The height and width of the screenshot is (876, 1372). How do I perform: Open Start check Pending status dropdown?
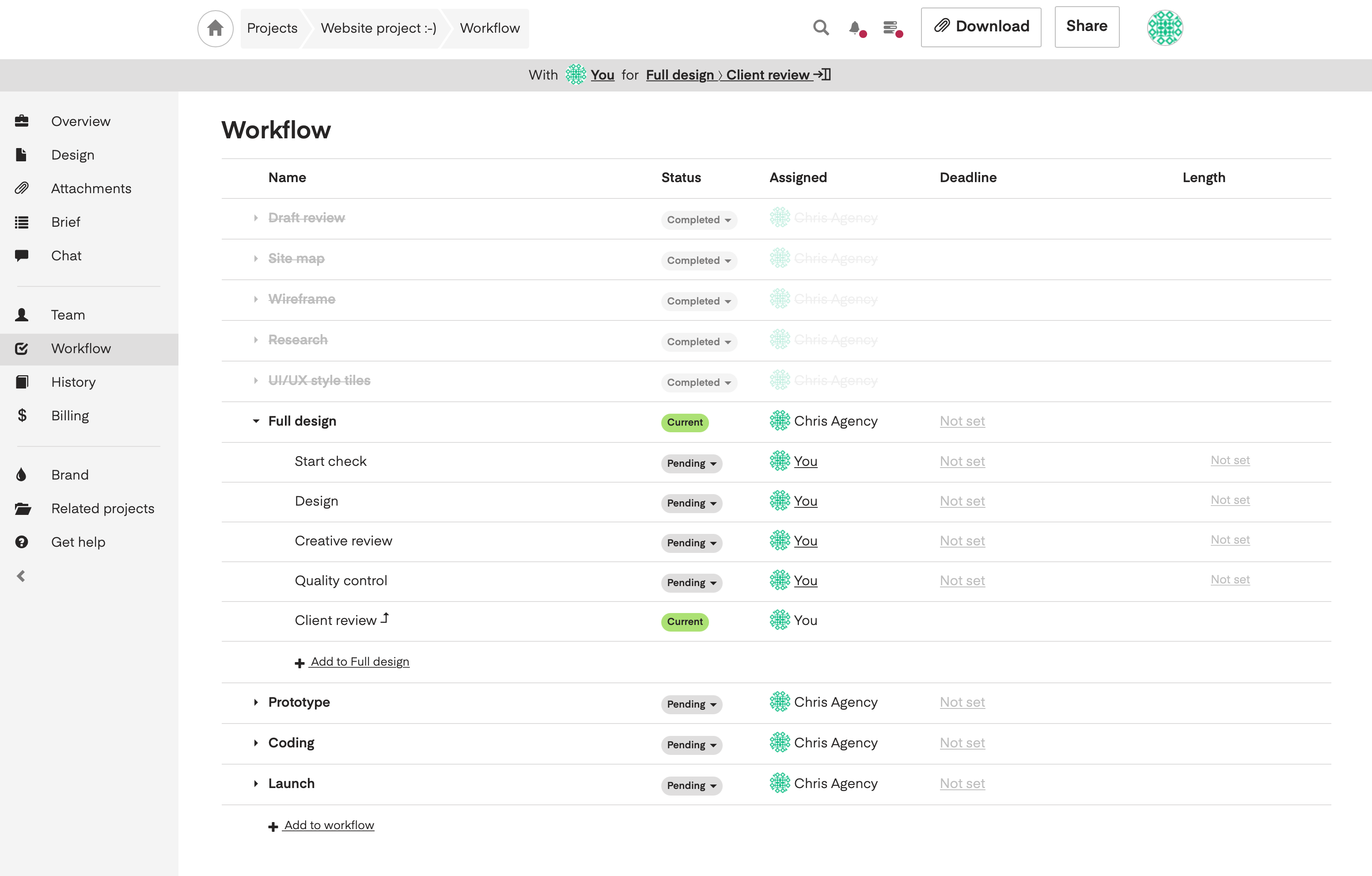pos(691,463)
